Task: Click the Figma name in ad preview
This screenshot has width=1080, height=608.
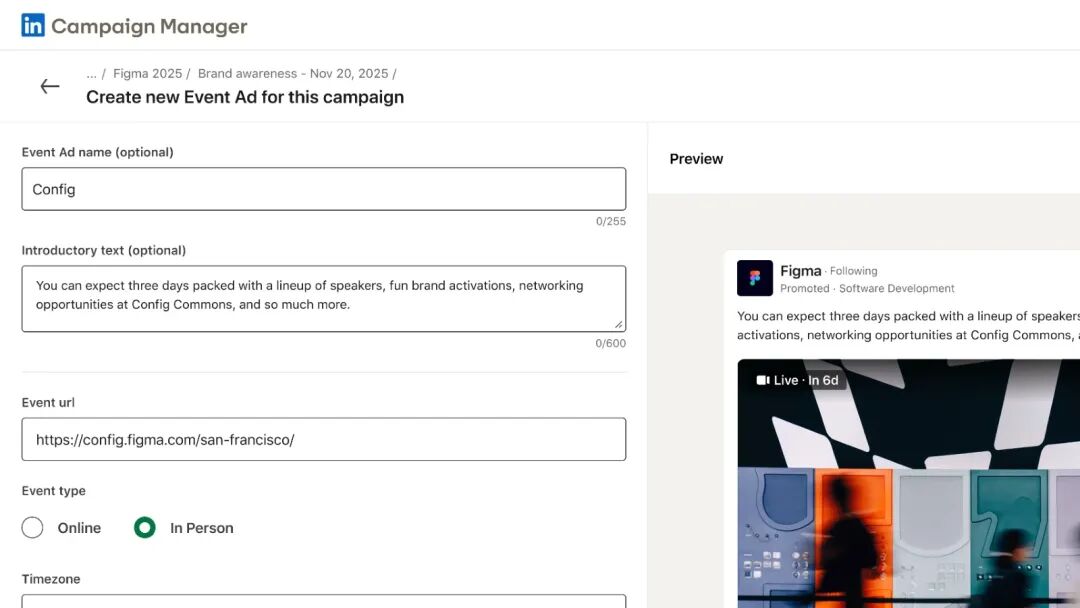Action: point(800,271)
